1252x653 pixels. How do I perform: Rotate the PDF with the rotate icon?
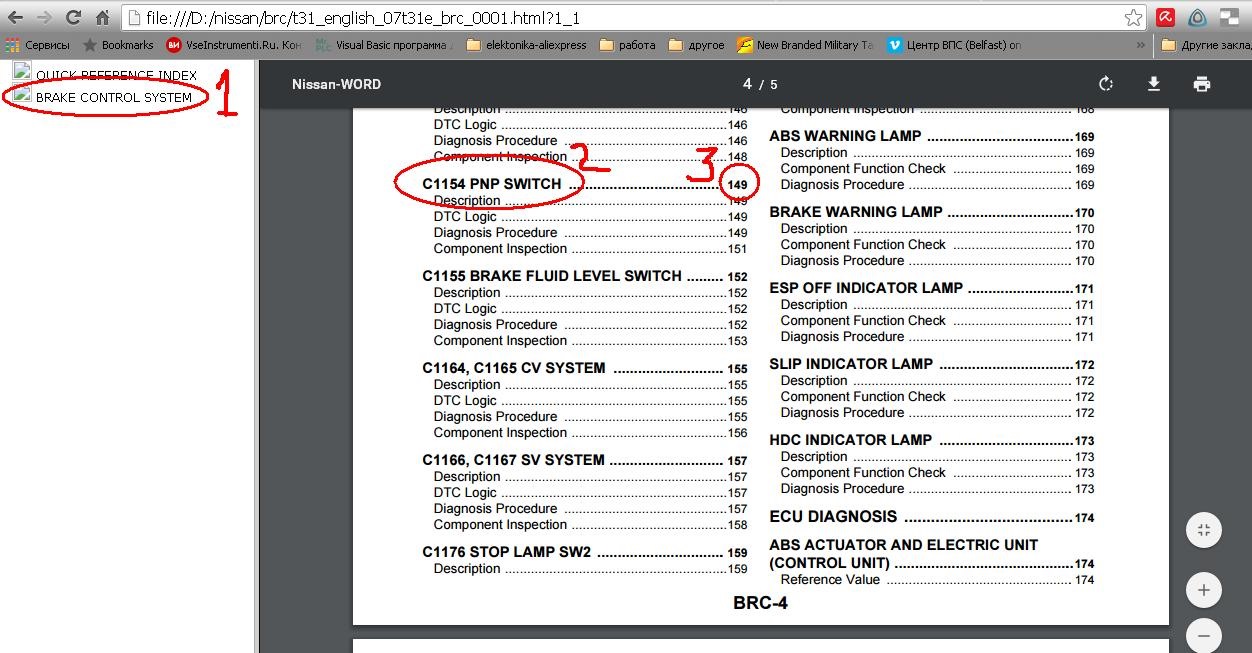1105,84
